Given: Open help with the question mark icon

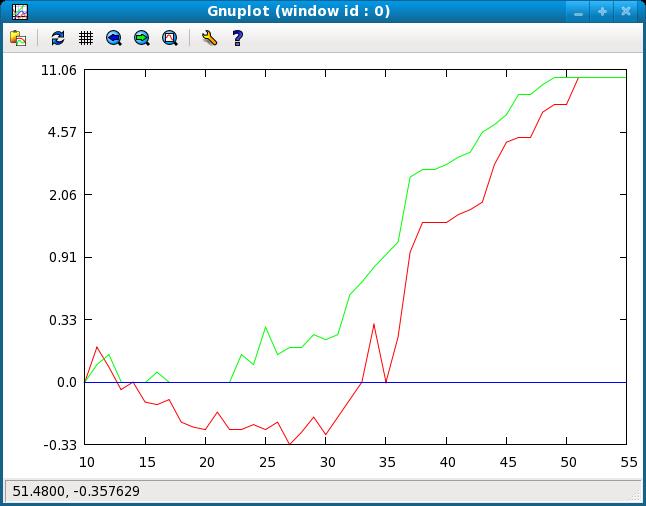Looking at the screenshot, I should click(x=237, y=38).
